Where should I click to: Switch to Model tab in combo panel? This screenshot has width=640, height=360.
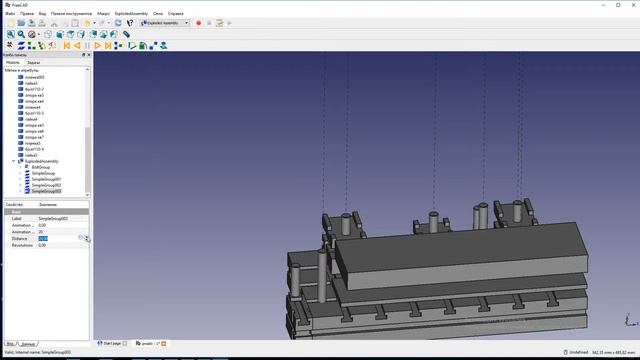point(13,62)
